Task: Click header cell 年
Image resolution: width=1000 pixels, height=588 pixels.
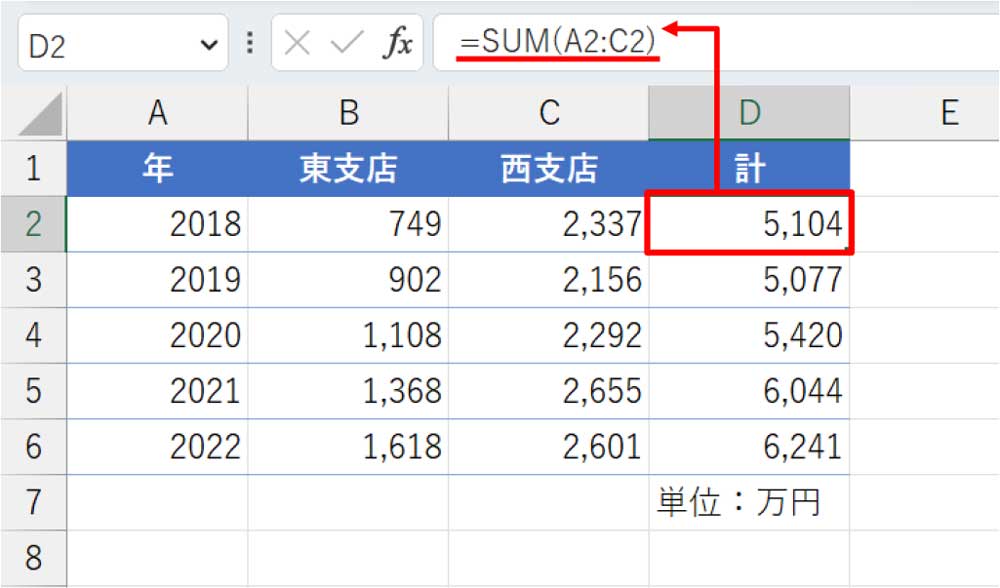Action: pos(158,168)
